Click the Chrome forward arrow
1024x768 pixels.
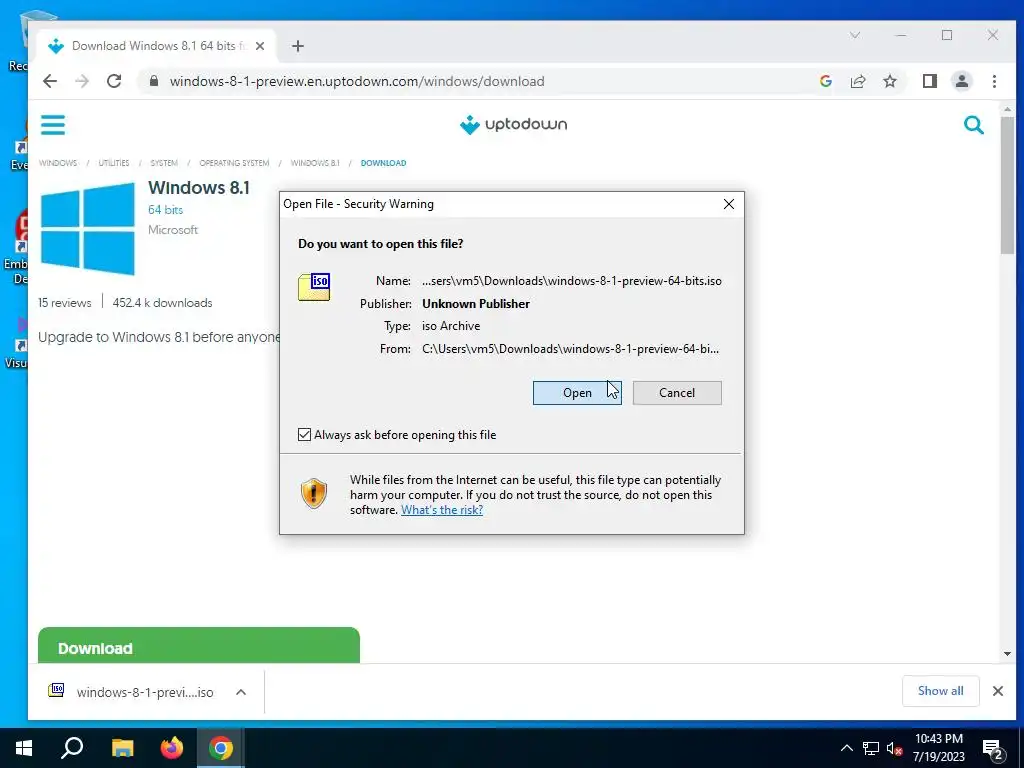tap(82, 81)
